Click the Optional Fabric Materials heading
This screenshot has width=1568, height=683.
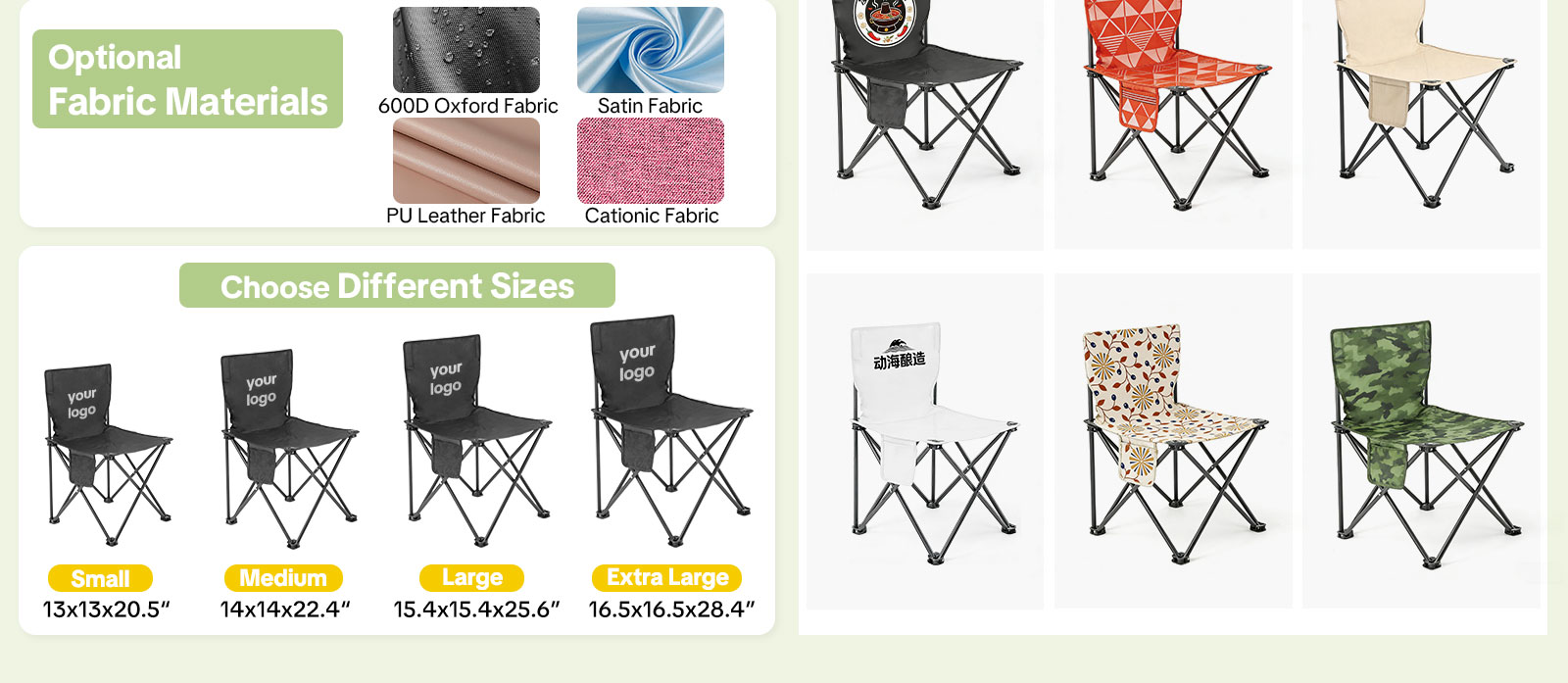click(x=187, y=78)
